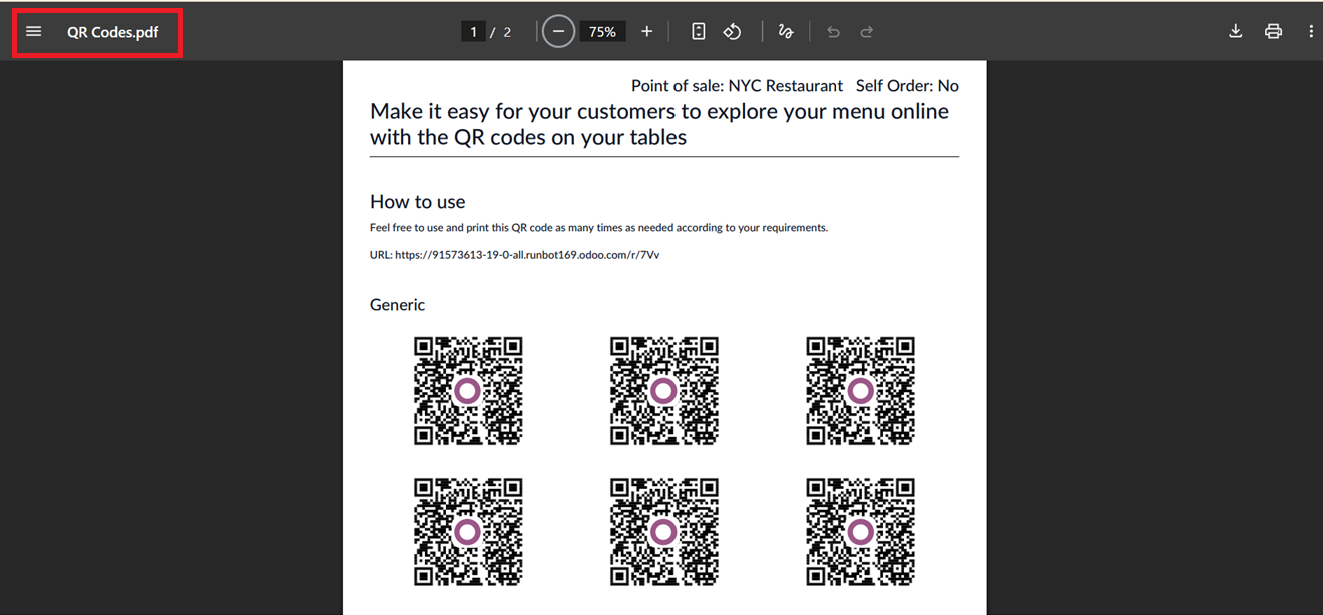
Task: Click the left QR code in second row
Action: (x=468, y=532)
